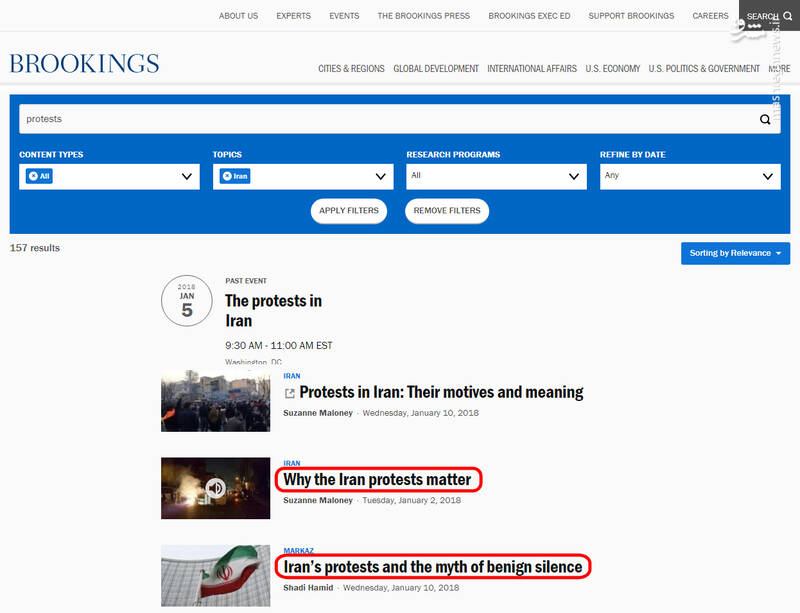Click the Apply Filters button
800x613 pixels.
point(349,211)
